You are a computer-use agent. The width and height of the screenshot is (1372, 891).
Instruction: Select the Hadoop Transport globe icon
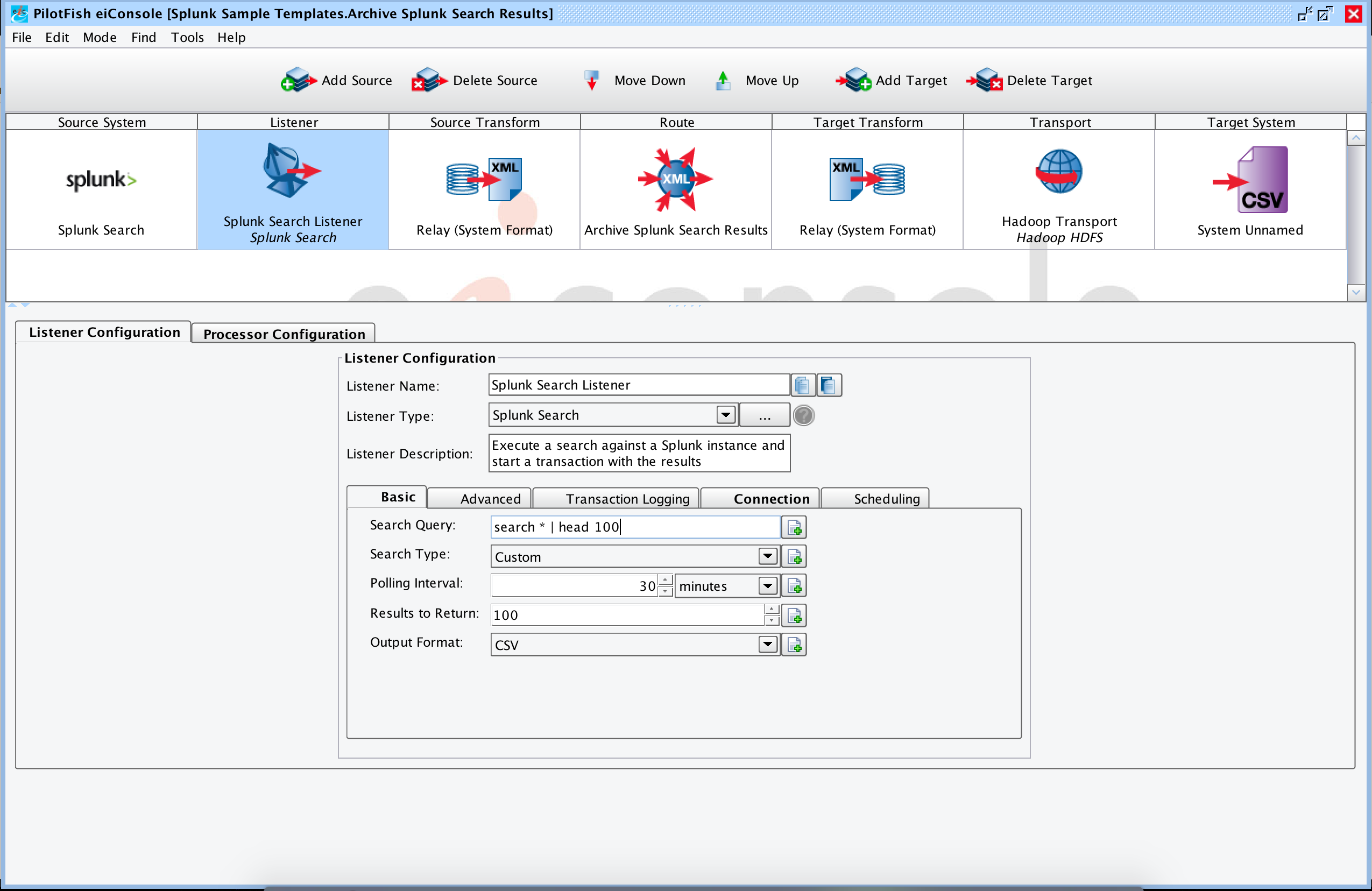(x=1059, y=171)
